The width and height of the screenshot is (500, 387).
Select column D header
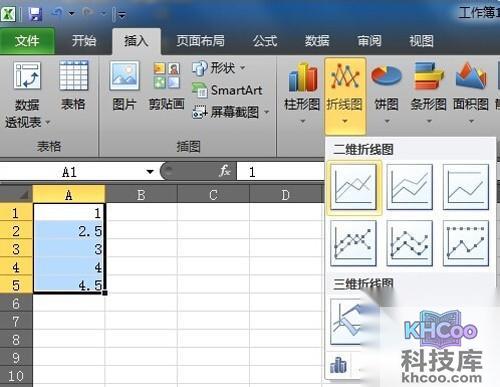pyautogui.click(x=286, y=195)
